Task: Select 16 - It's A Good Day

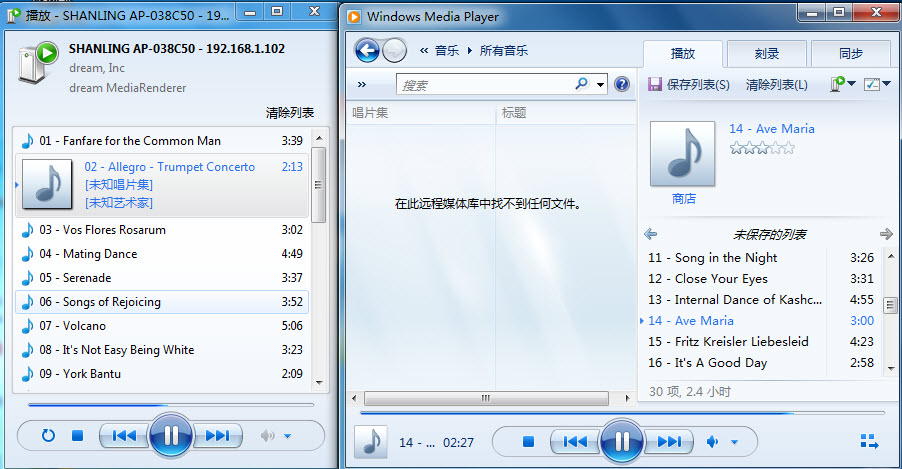Action: click(760, 363)
